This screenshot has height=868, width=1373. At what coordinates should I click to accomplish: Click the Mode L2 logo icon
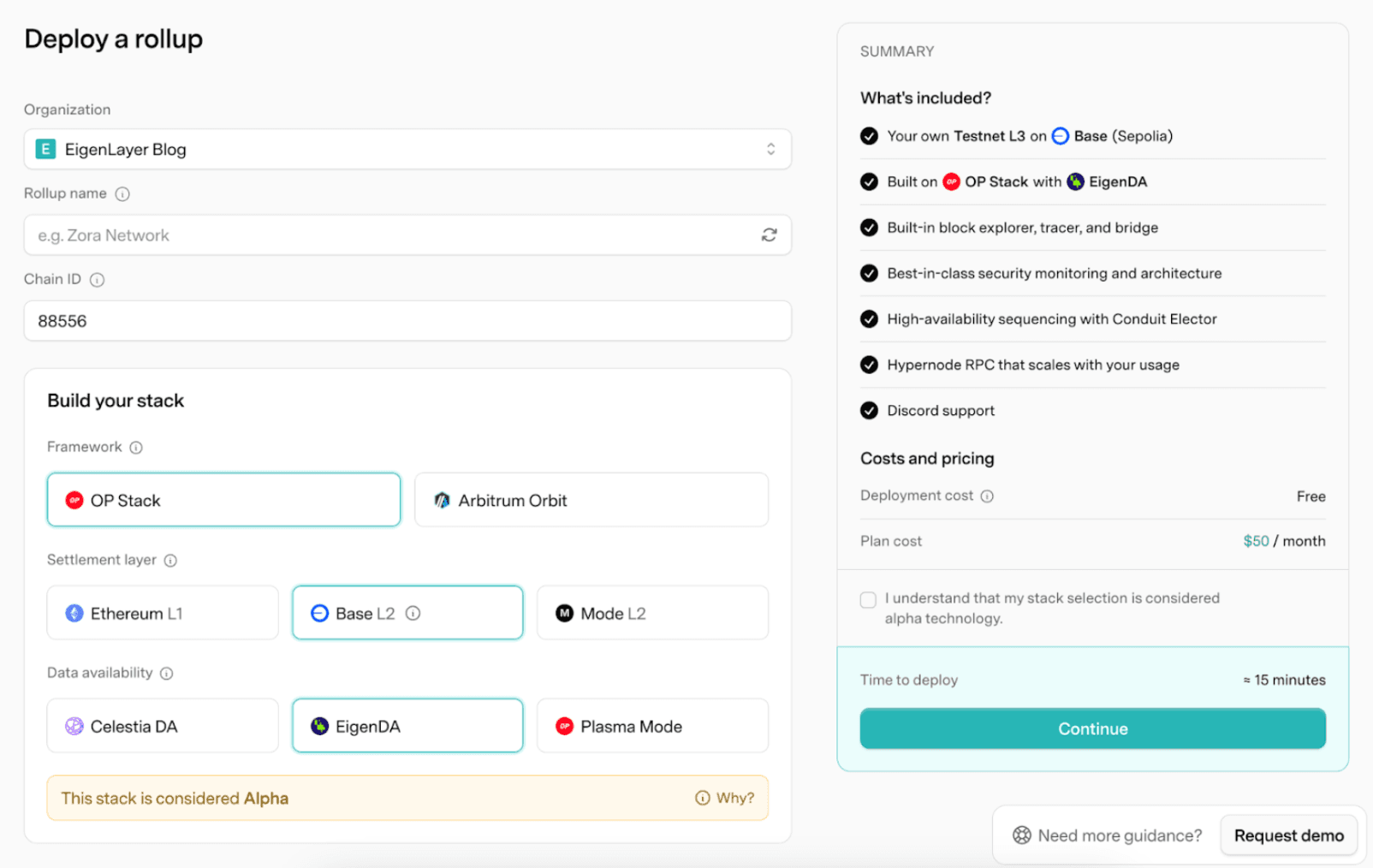564,613
